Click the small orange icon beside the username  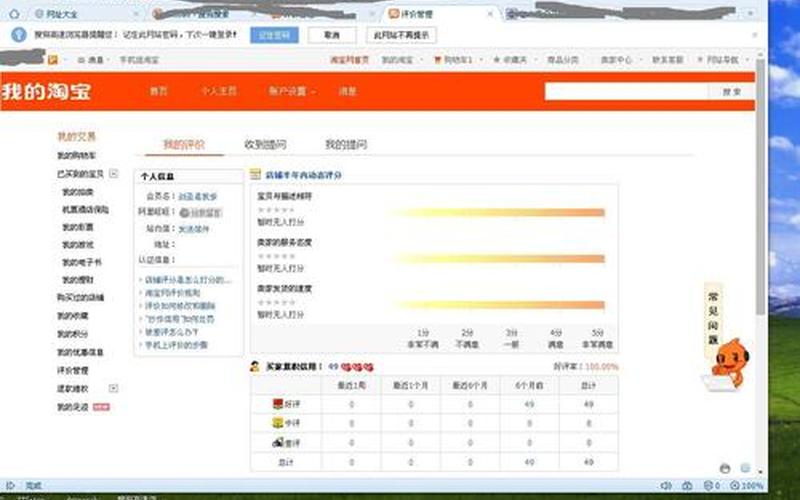point(53,60)
